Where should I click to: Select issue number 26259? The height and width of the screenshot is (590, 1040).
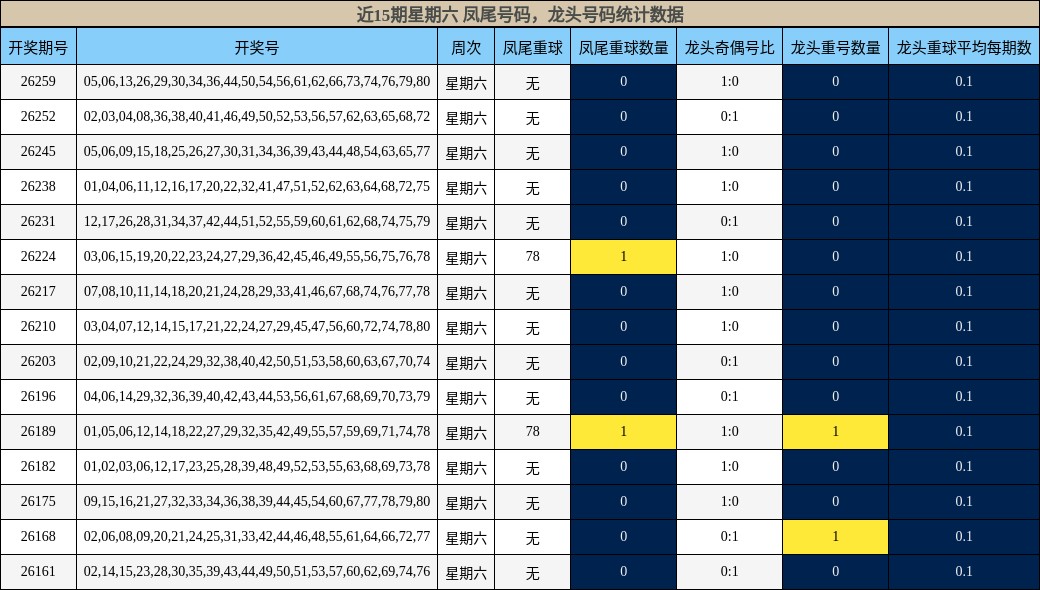(38, 82)
